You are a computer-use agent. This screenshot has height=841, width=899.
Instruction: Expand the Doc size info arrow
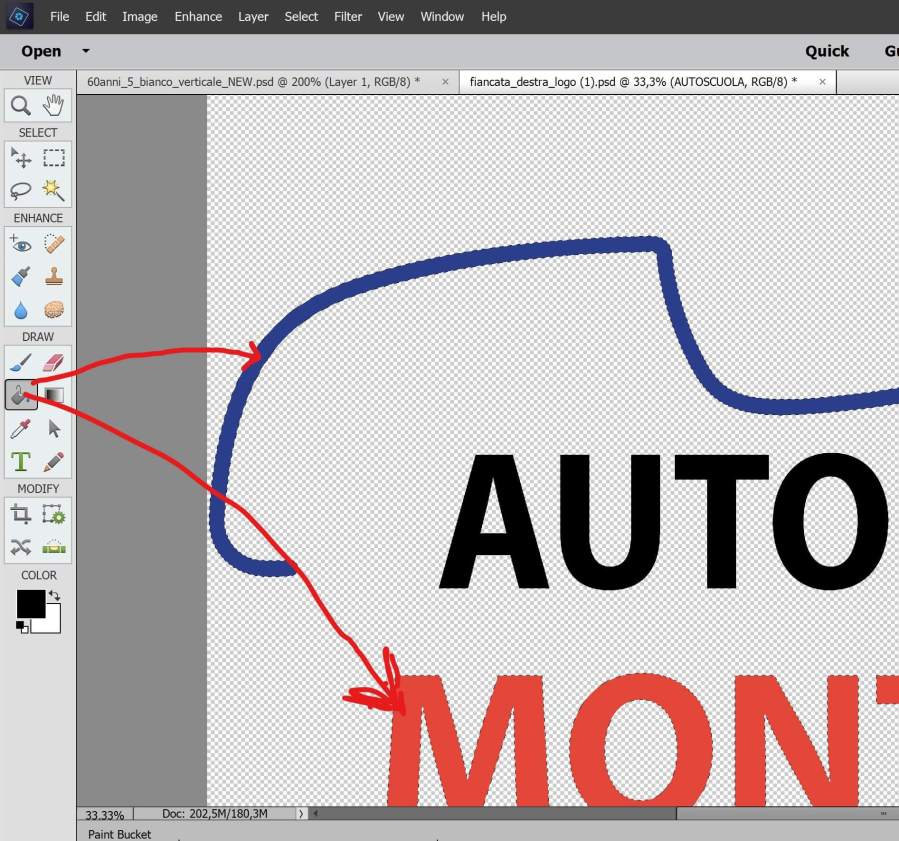[301, 814]
